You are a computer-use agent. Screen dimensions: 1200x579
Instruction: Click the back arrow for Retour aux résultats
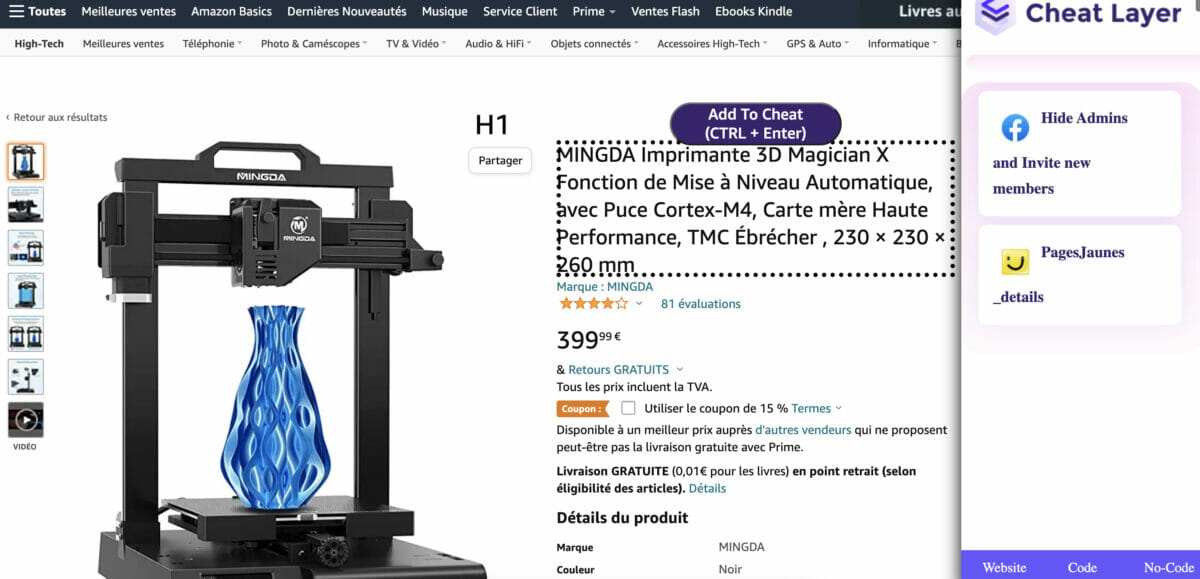point(8,117)
